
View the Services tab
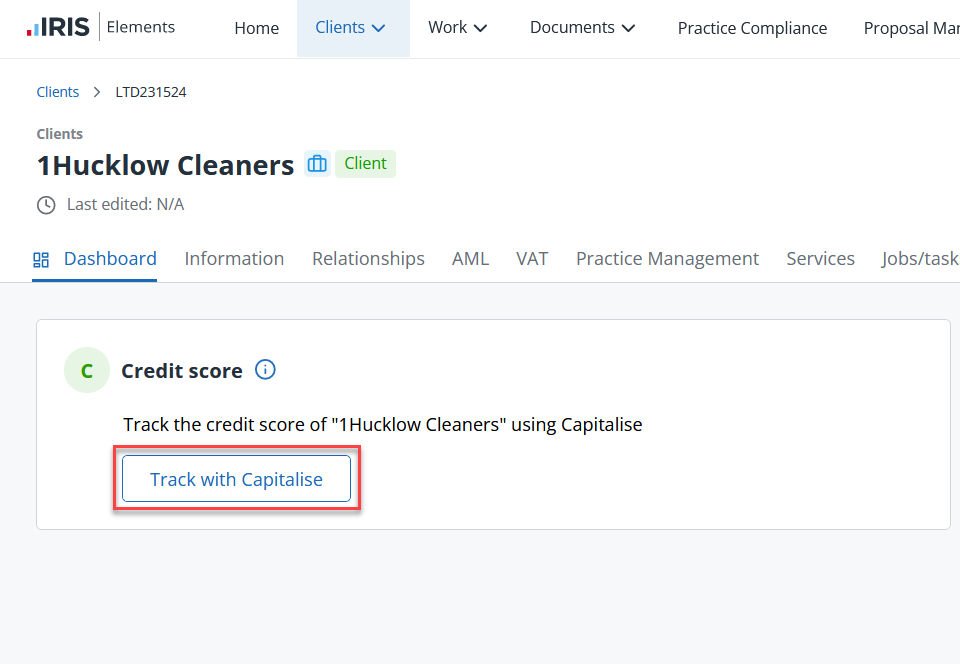point(820,259)
